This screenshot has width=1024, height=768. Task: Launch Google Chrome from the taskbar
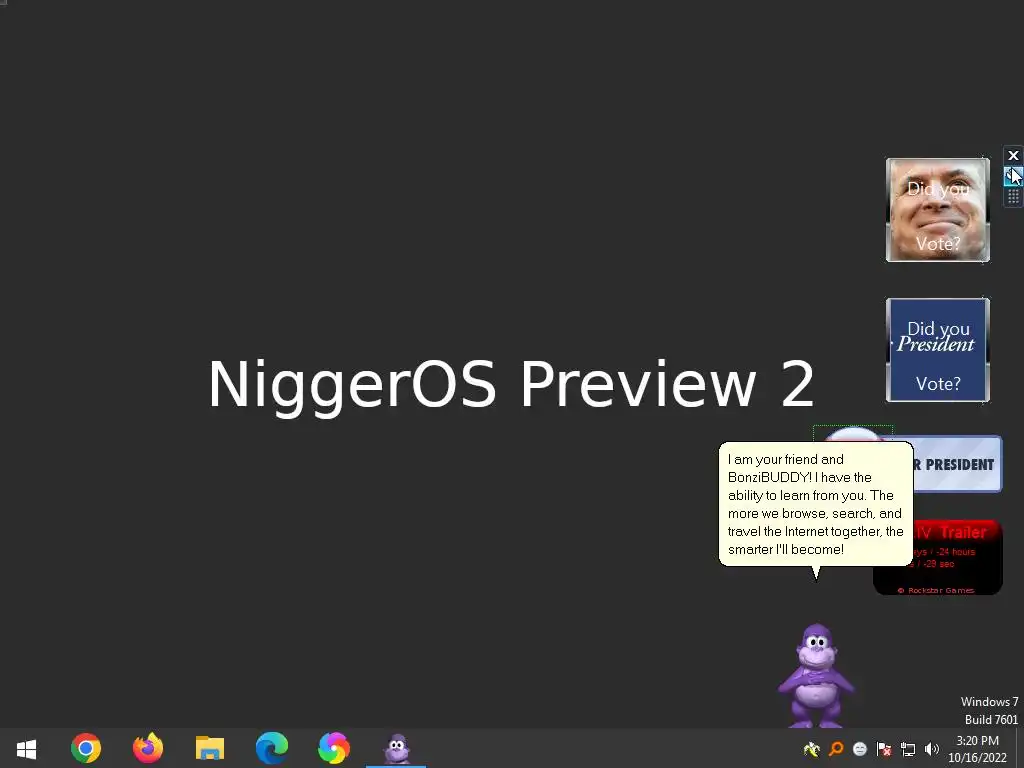coord(86,748)
